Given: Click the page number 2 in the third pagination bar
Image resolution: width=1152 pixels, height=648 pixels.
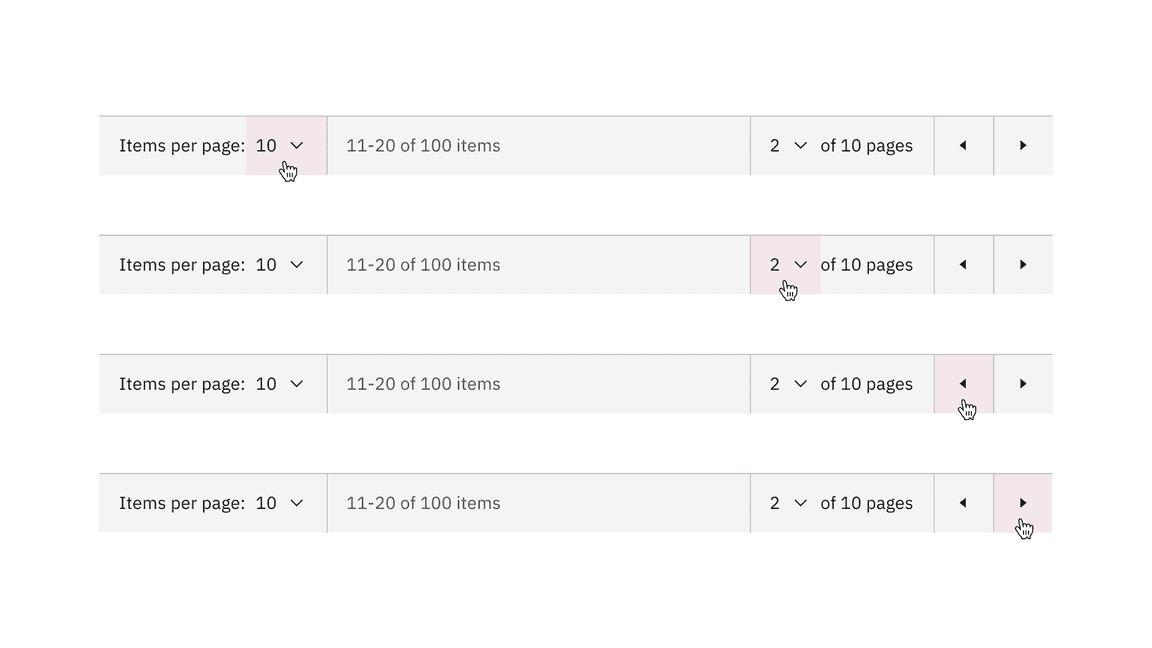Looking at the screenshot, I should [776, 383].
